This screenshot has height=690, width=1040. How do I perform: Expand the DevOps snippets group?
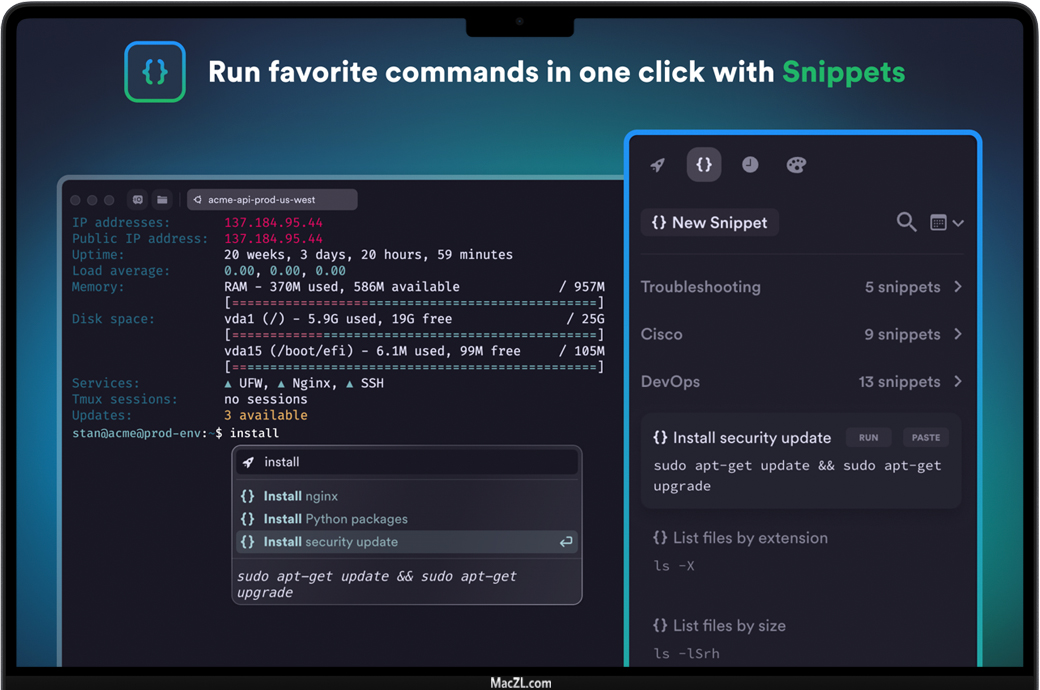pyautogui.click(x=801, y=382)
